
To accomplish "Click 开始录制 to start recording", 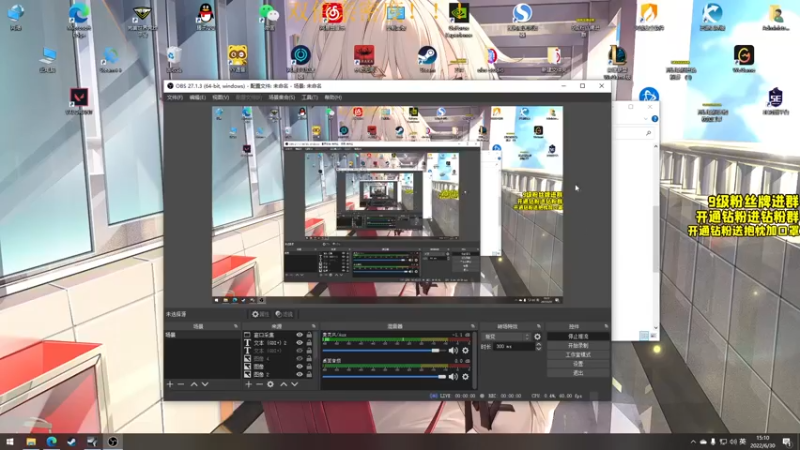I will [x=578, y=345].
